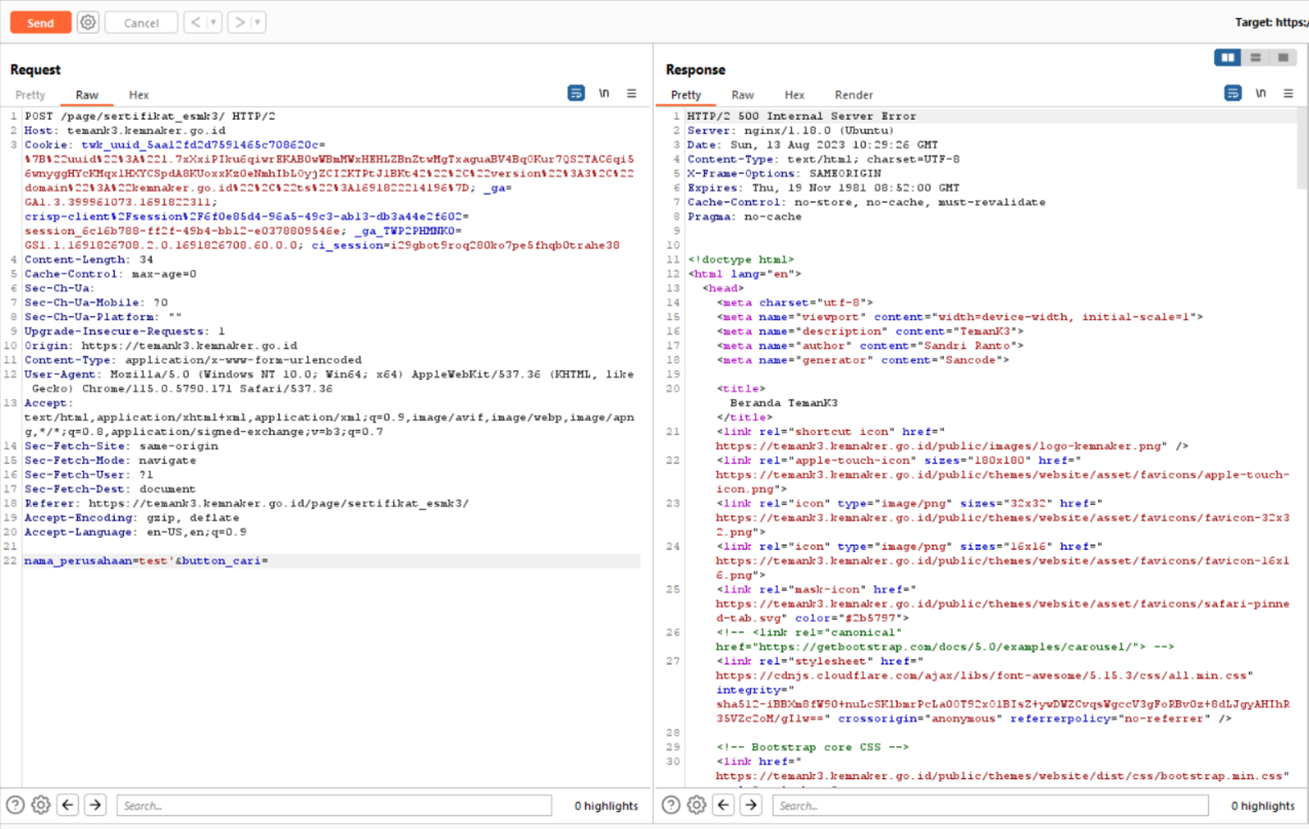Click the Request search help icon
This screenshot has width=1309, height=829.
click(15, 805)
